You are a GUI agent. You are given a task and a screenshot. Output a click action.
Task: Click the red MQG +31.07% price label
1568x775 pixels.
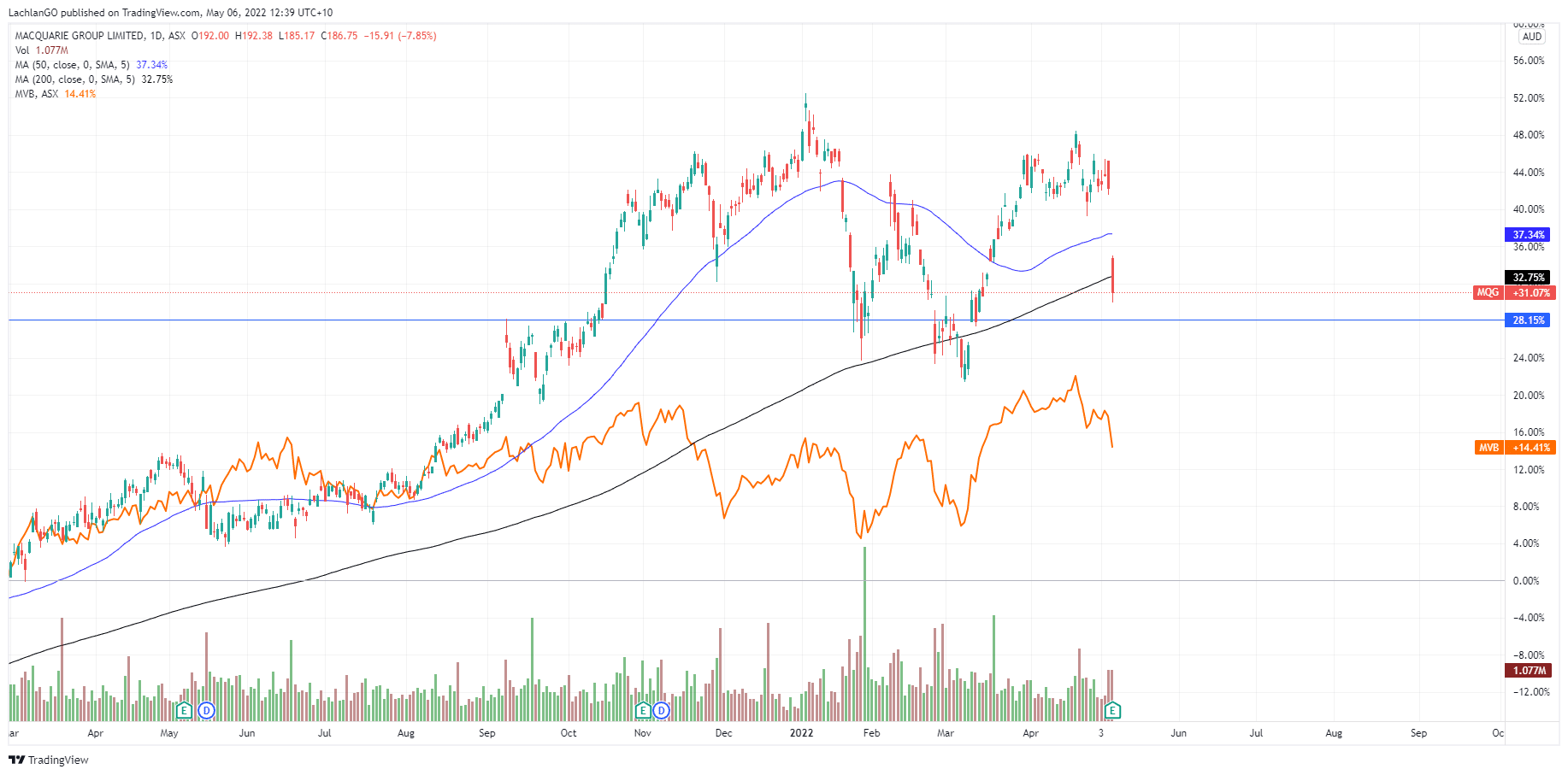point(1515,292)
